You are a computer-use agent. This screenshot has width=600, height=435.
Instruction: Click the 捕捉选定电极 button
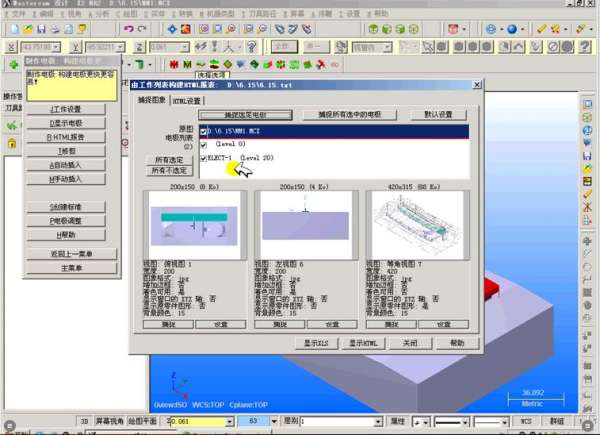(245, 115)
